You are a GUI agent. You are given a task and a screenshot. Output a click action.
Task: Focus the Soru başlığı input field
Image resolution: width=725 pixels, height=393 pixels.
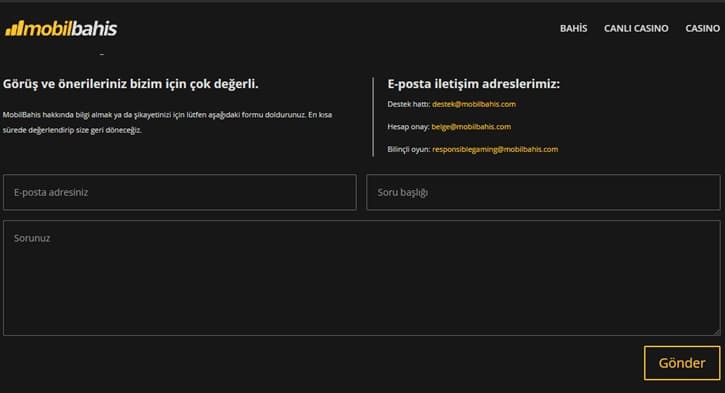[x=543, y=192]
